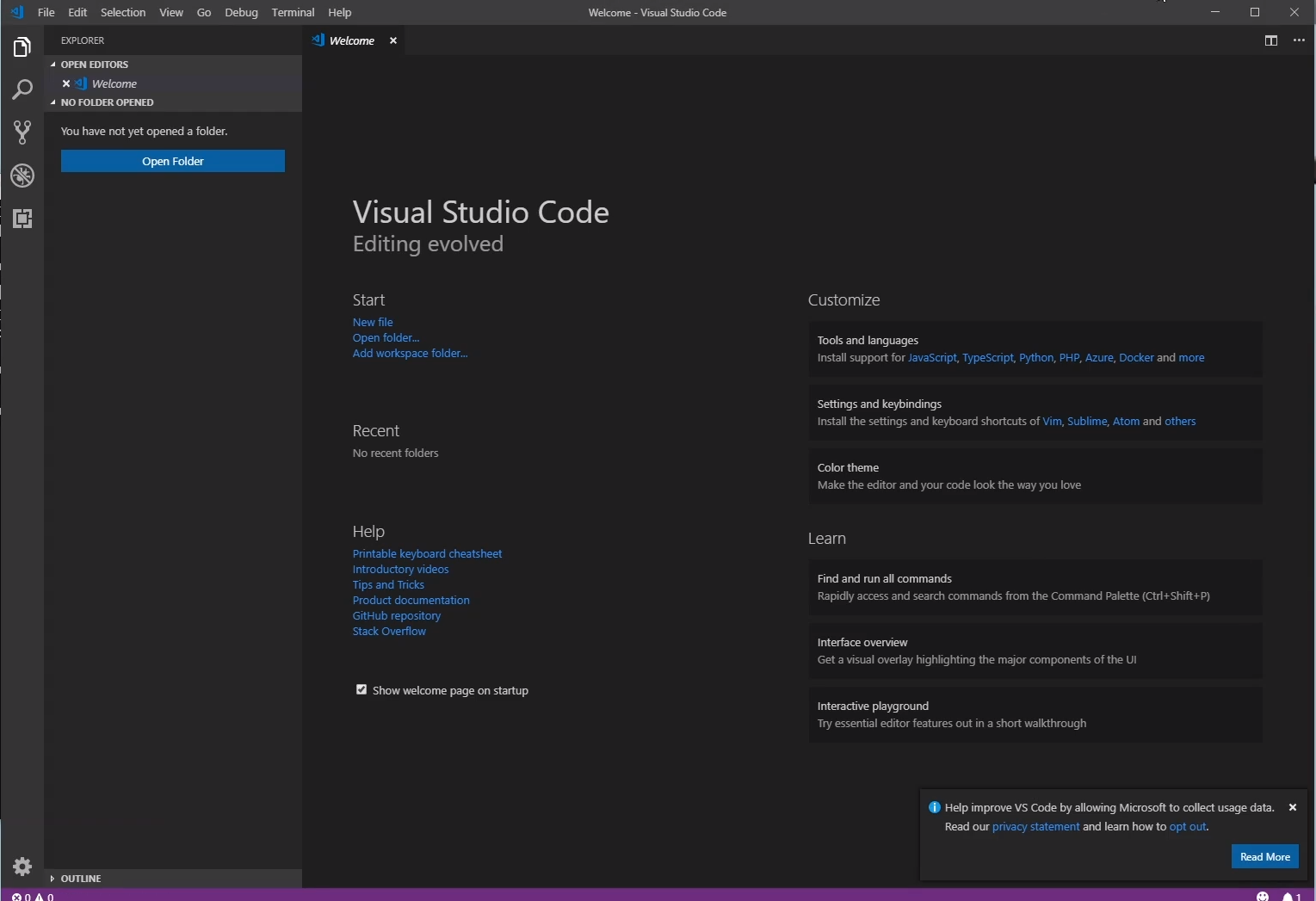
Task: Install Azure support link
Action: pyautogui.click(x=1099, y=357)
